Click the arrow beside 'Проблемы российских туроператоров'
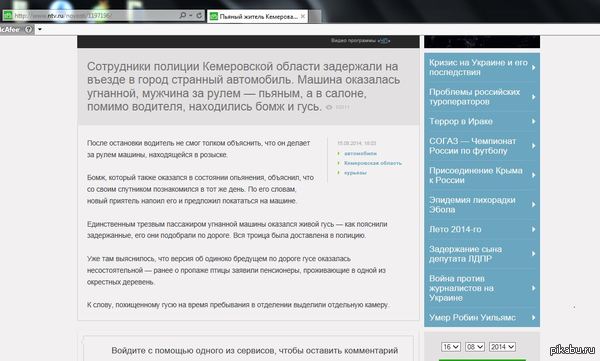Viewport: 600px width, 361px height. pyautogui.click(x=533, y=97)
